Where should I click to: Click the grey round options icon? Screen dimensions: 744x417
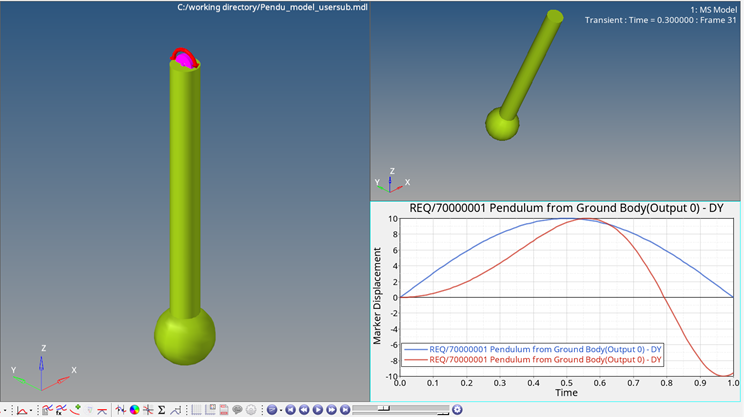click(251, 410)
